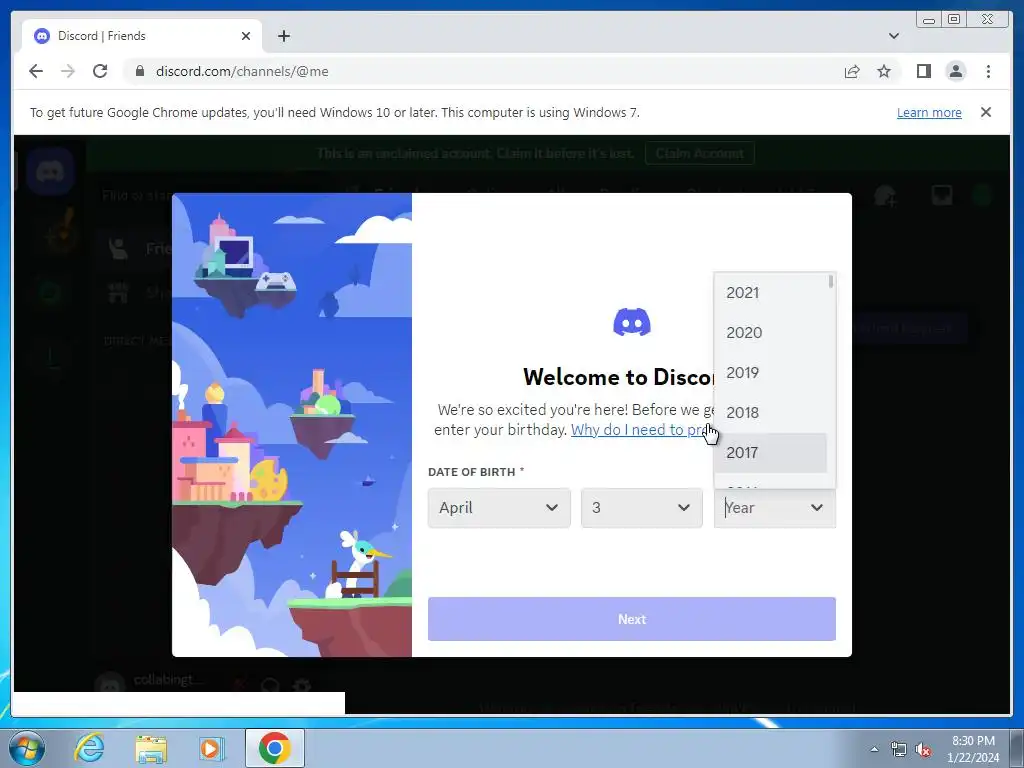Open the "Why do I need to provide" link

(643, 430)
